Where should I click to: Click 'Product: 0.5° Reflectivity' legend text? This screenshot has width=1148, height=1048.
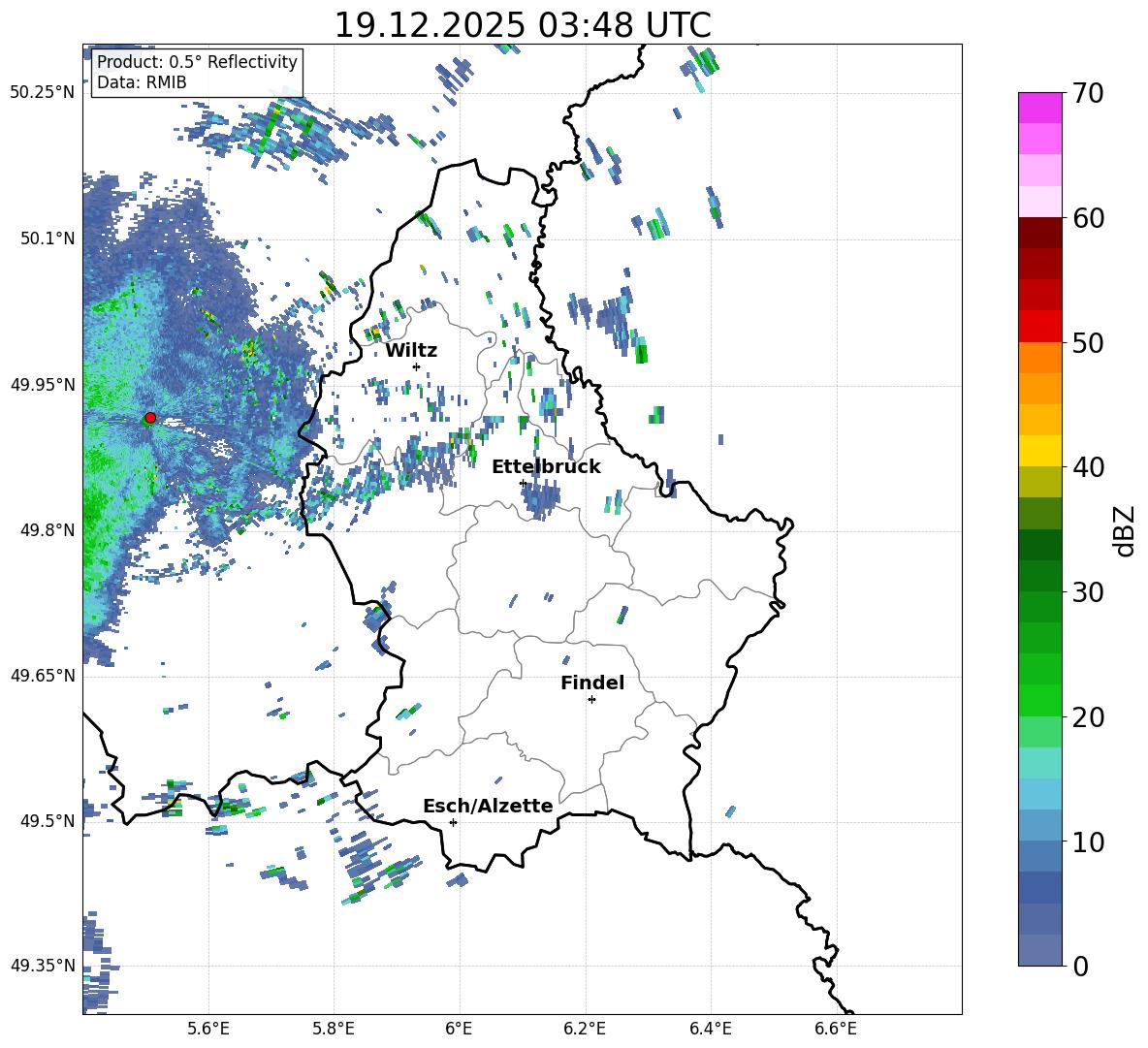click(197, 61)
